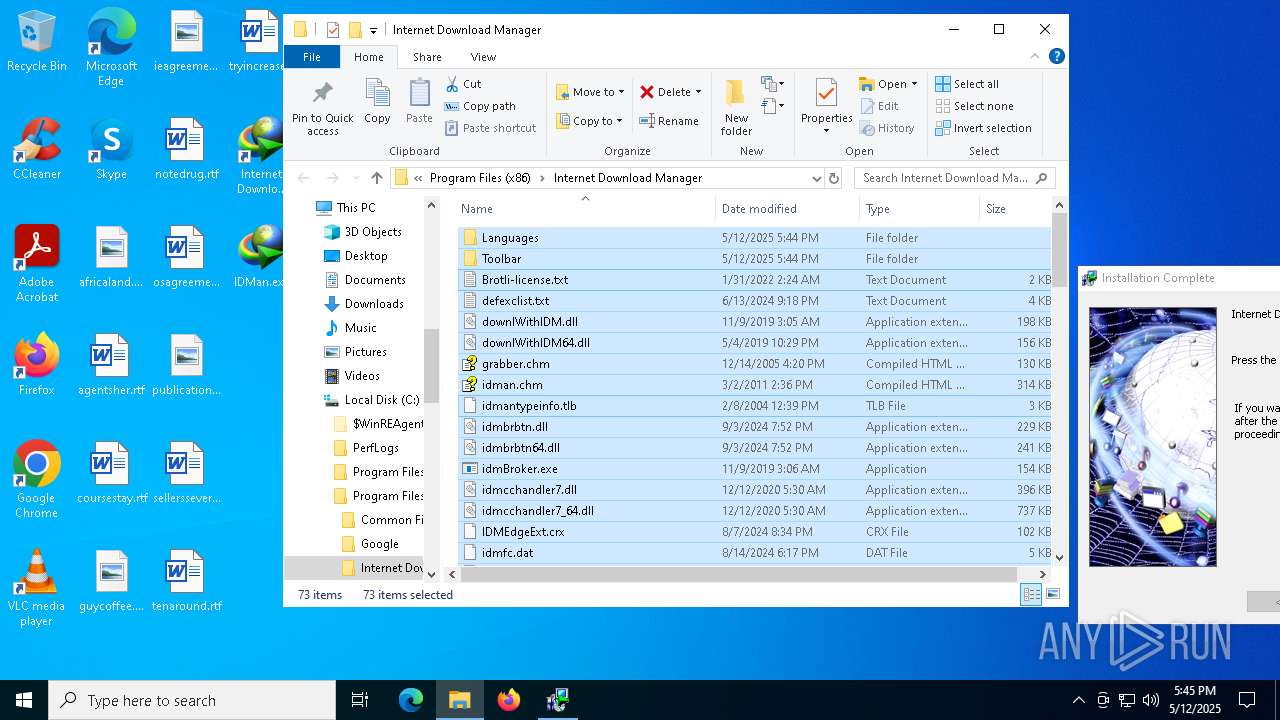The image size is (1280, 720).
Task: Click the Edit command in Open group
Action: point(879,106)
